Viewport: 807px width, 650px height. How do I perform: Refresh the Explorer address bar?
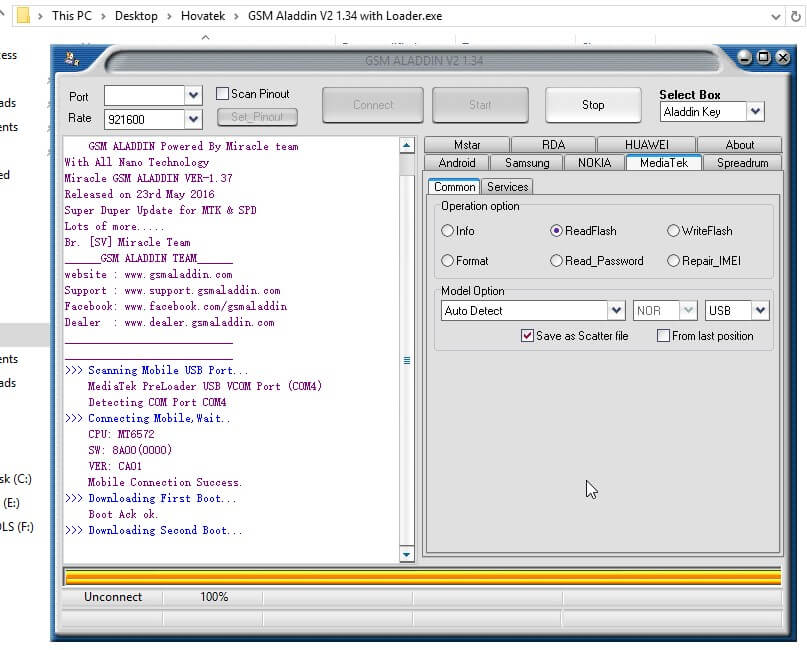tap(796, 16)
